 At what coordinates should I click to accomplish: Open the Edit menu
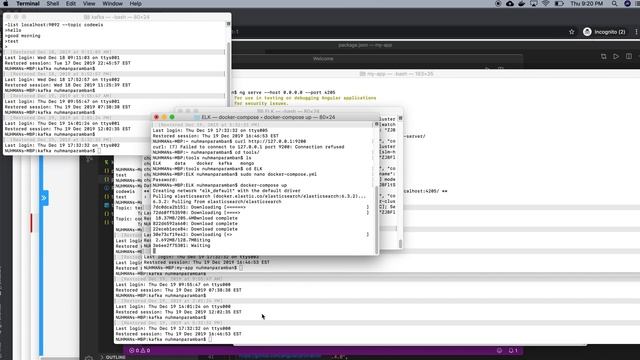71,4
